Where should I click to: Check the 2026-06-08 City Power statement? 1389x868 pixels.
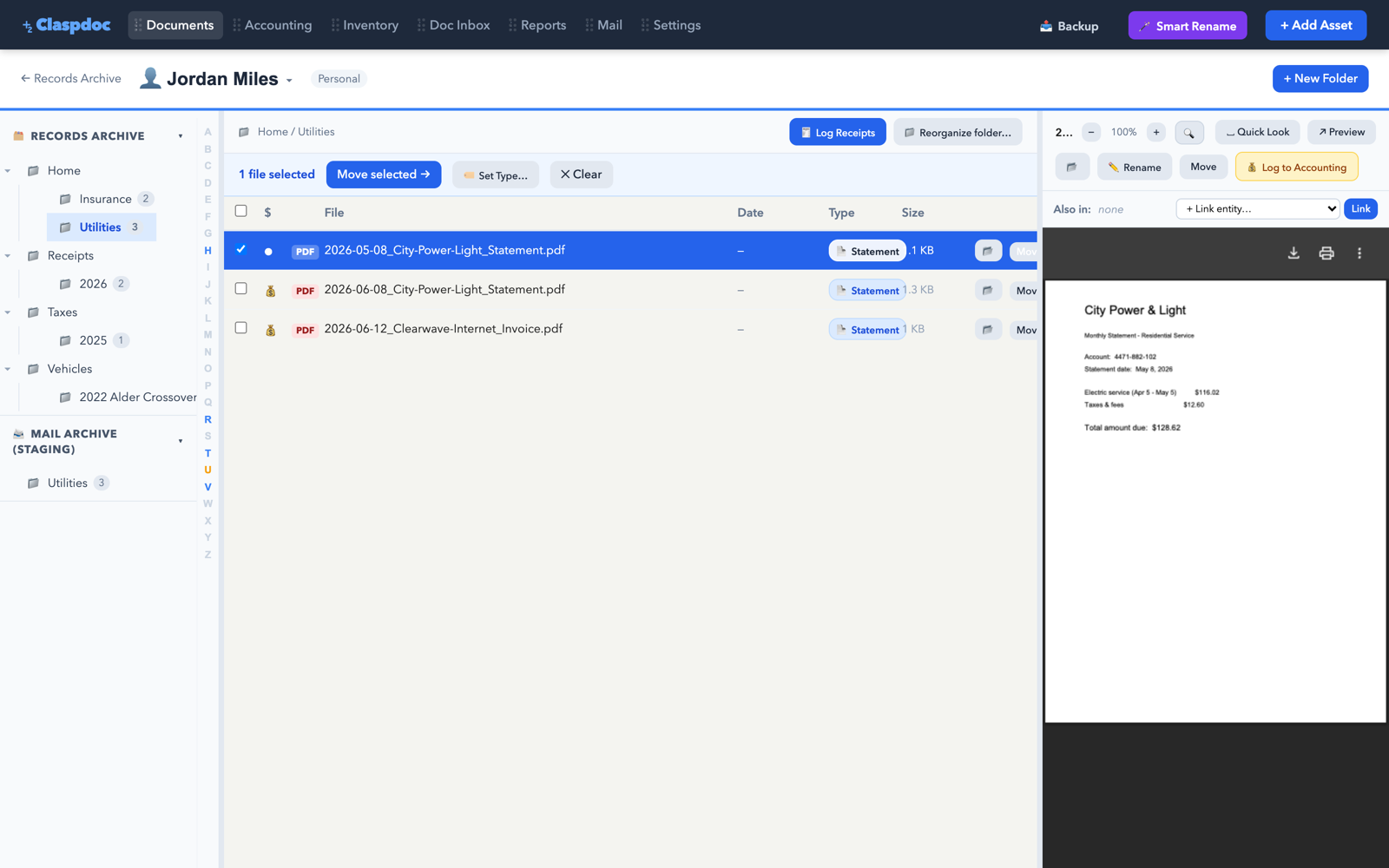tap(241, 288)
